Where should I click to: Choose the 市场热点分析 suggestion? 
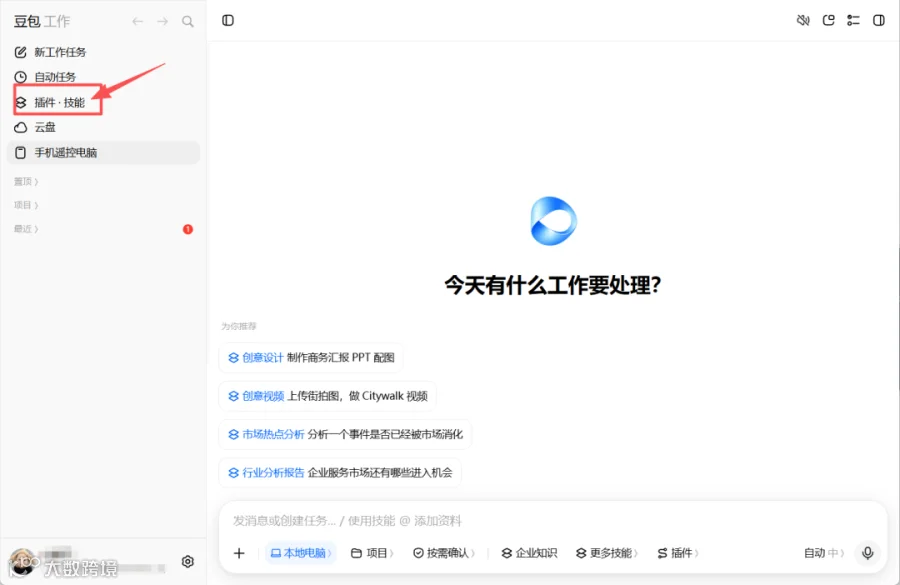(345, 435)
